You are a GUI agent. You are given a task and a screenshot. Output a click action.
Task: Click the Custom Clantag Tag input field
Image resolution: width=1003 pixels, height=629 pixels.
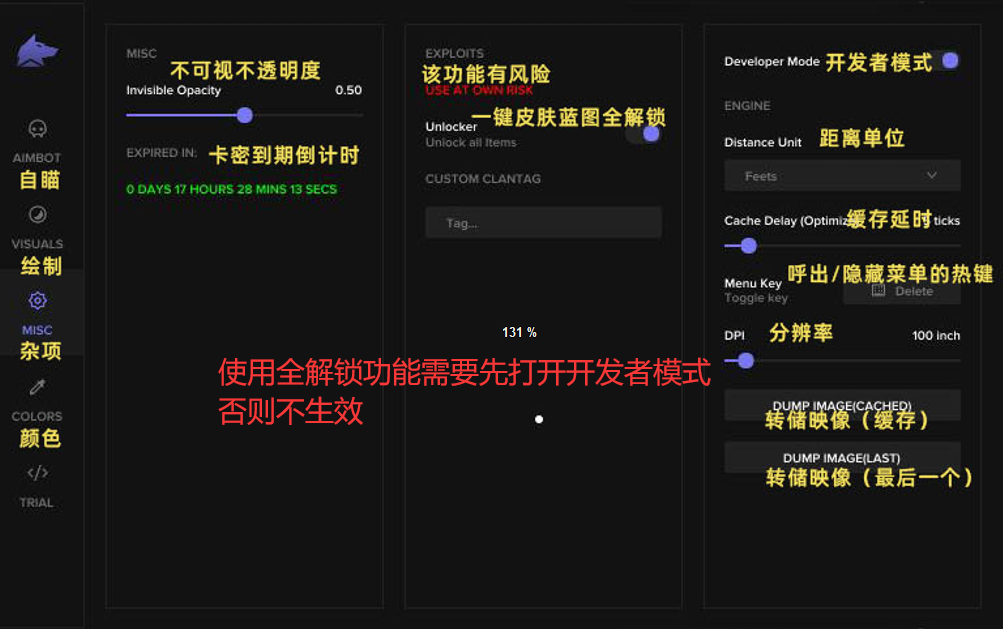click(x=543, y=223)
